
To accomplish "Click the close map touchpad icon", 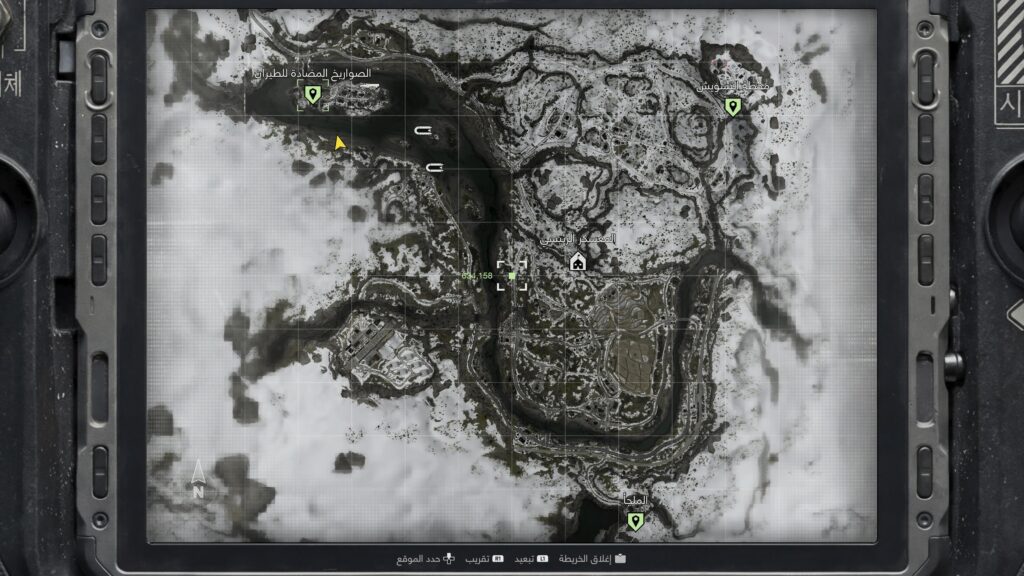I will pyautogui.click(x=620, y=559).
